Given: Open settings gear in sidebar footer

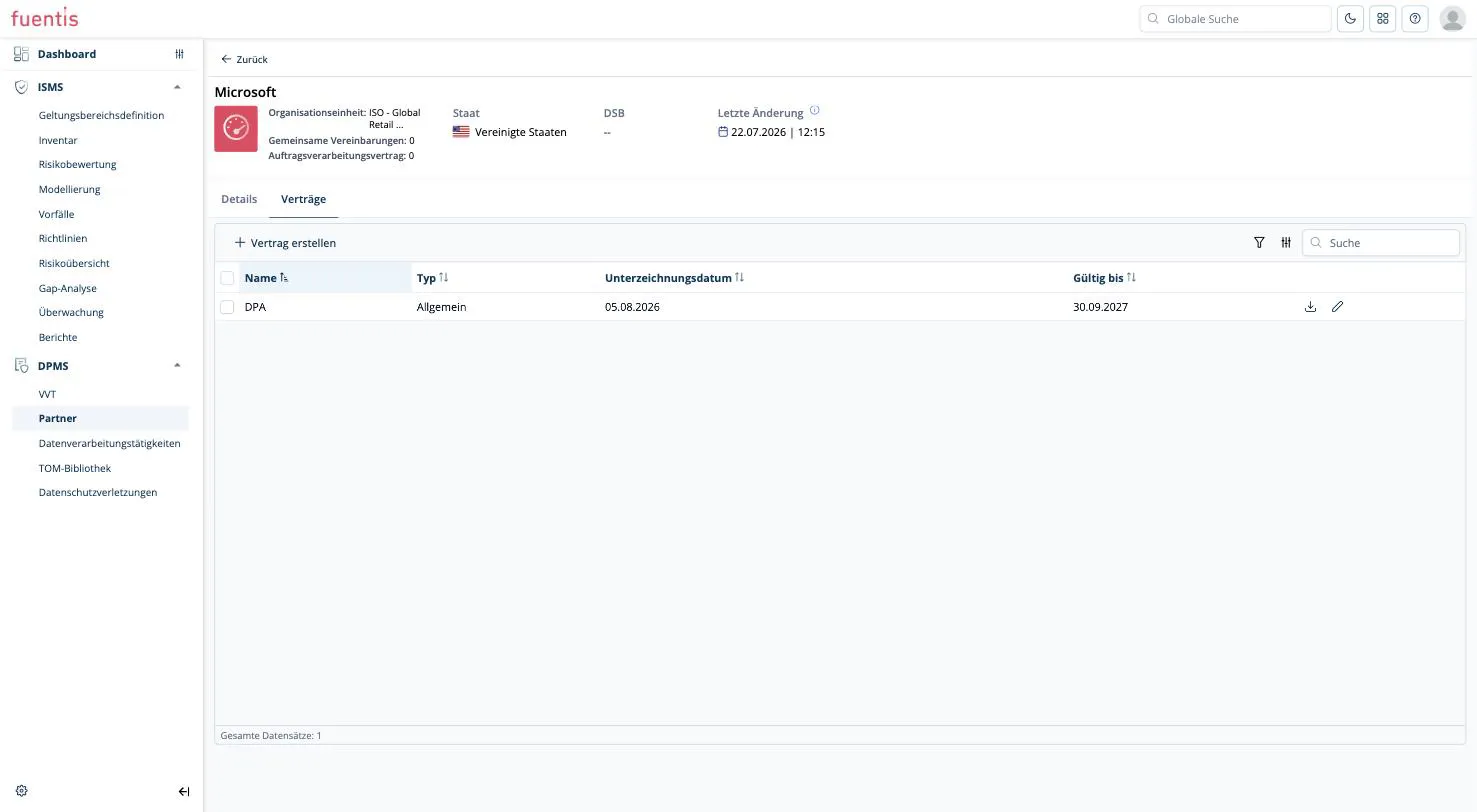Looking at the screenshot, I should click(22, 791).
